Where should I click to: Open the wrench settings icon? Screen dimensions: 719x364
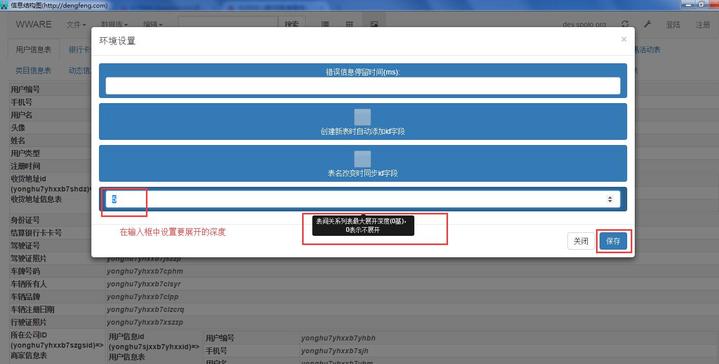[647, 24]
